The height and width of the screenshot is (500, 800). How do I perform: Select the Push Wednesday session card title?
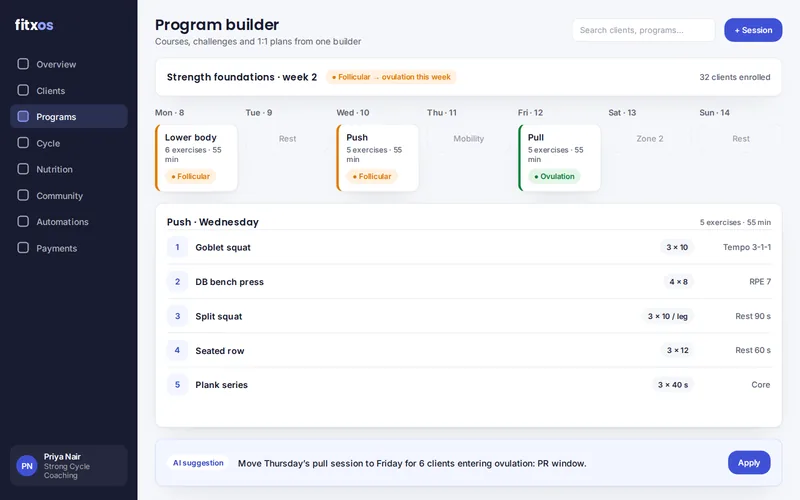point(357,137)
